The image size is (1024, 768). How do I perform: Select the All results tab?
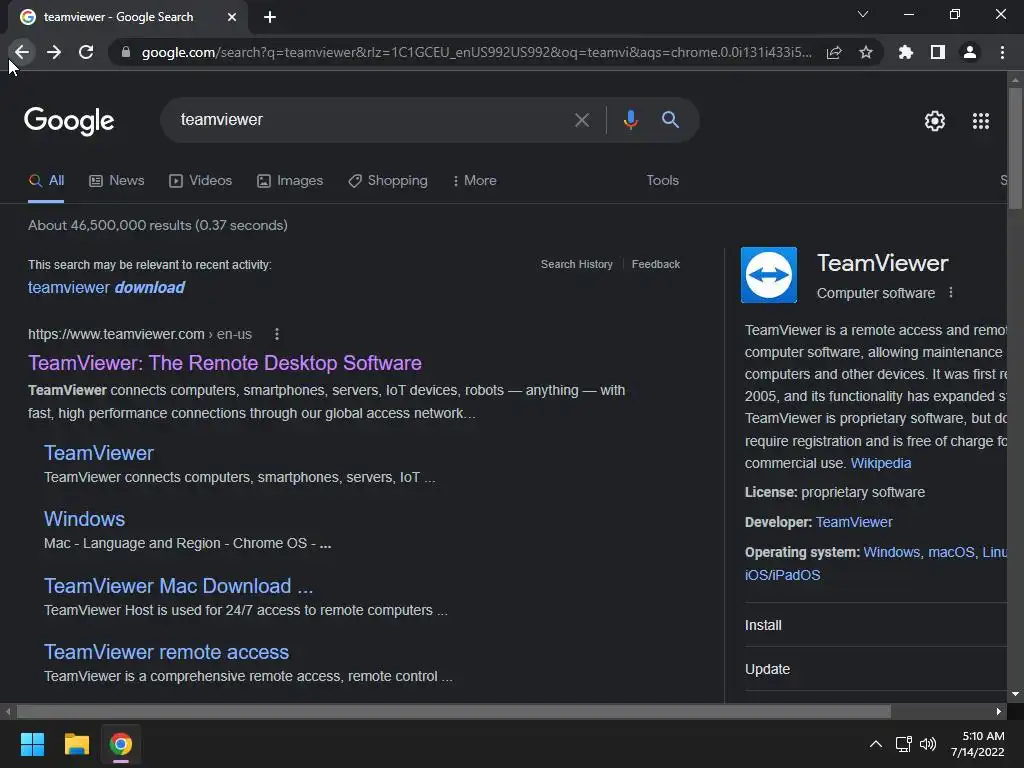(46, 181)
